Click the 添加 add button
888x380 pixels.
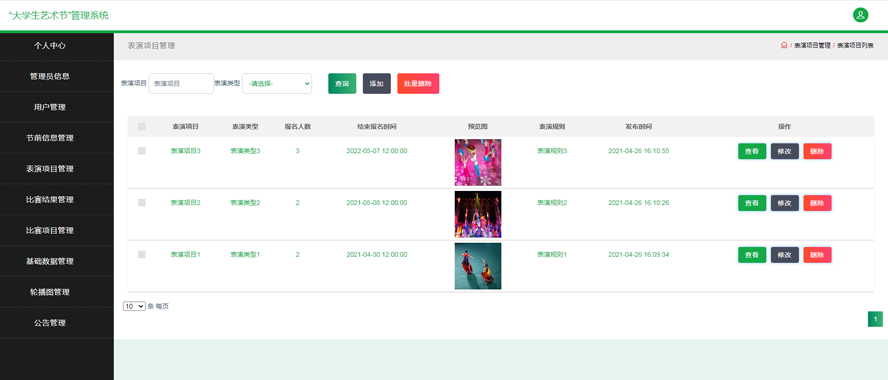tap(377, 83)
